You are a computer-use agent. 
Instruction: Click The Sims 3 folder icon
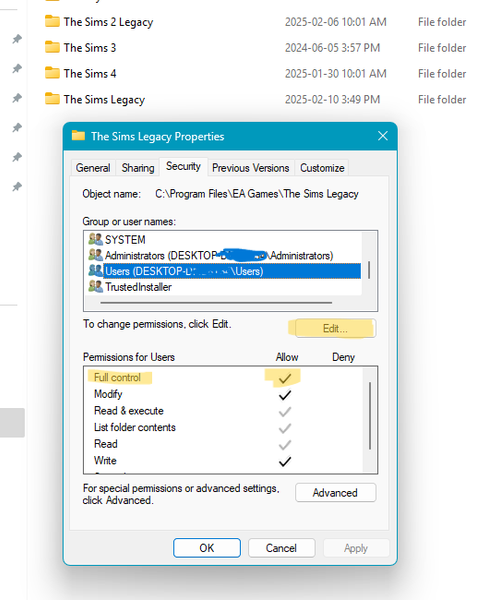(x=52, y=47)
